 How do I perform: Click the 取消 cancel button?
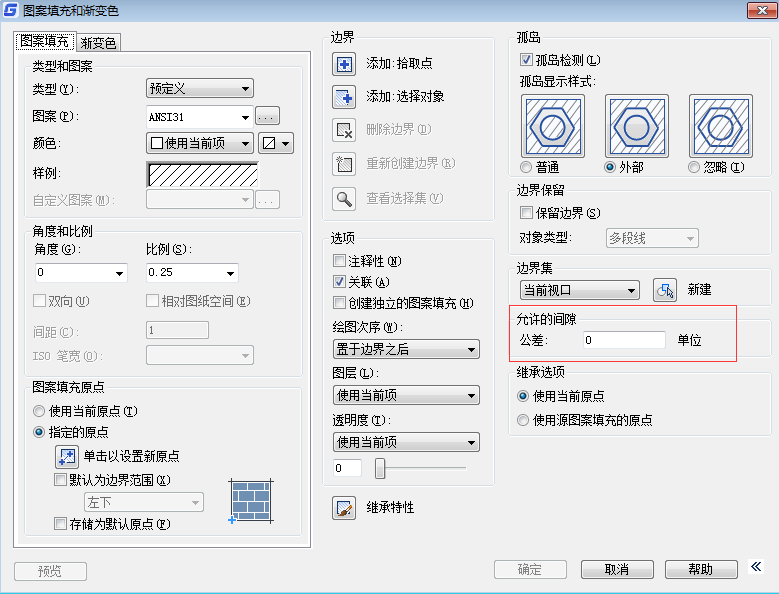(x=617, y=570)
